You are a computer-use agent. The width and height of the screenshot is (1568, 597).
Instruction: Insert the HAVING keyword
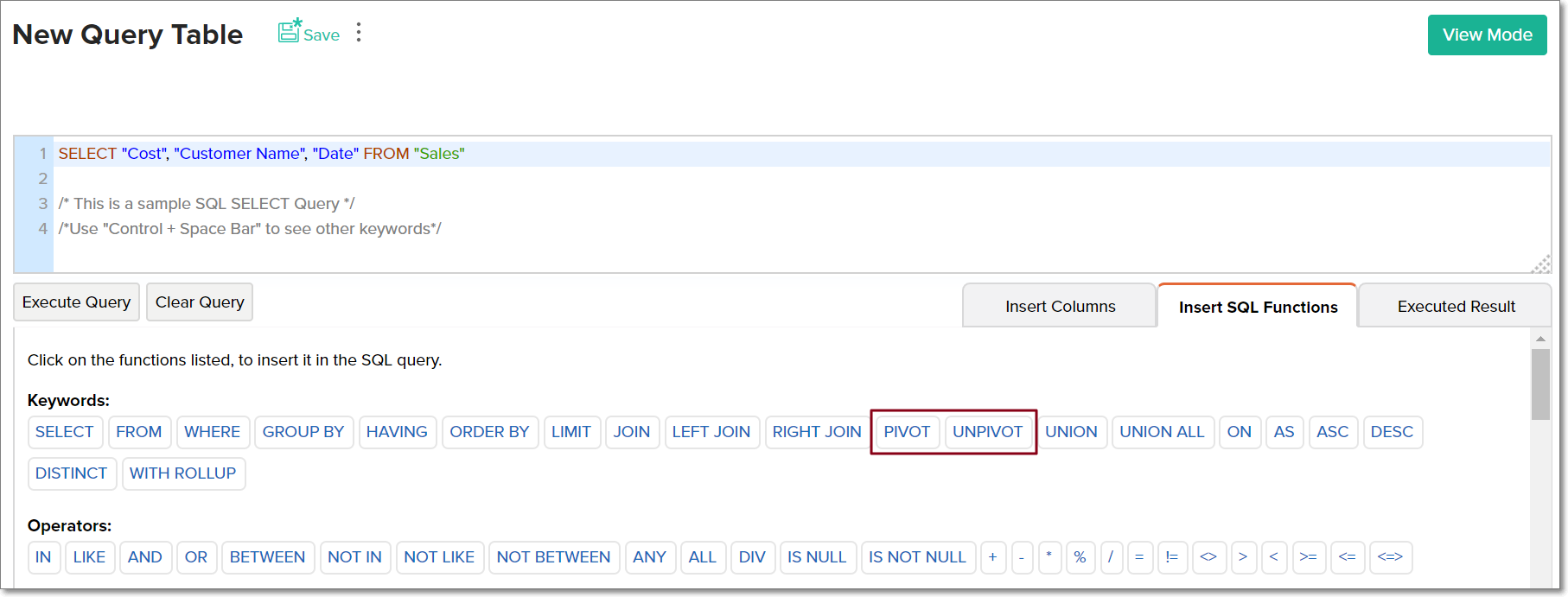(397, 432)
